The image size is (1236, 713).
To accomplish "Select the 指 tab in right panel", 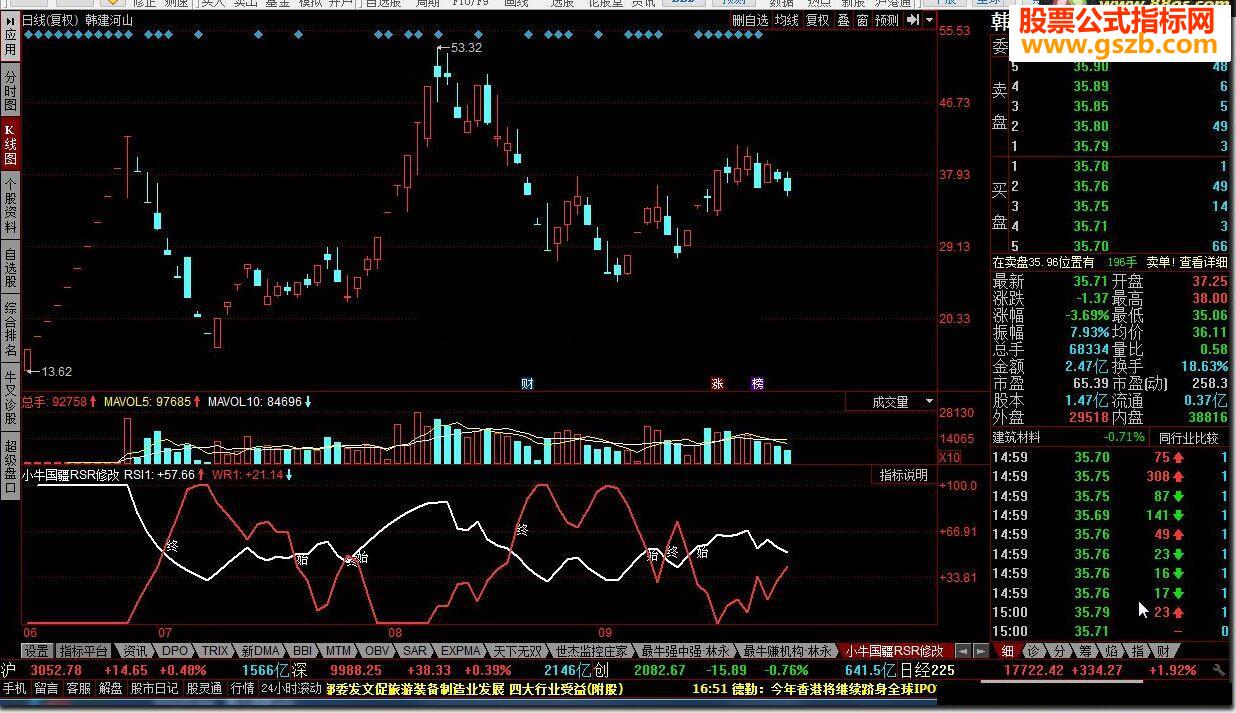I will (1138, 651).
